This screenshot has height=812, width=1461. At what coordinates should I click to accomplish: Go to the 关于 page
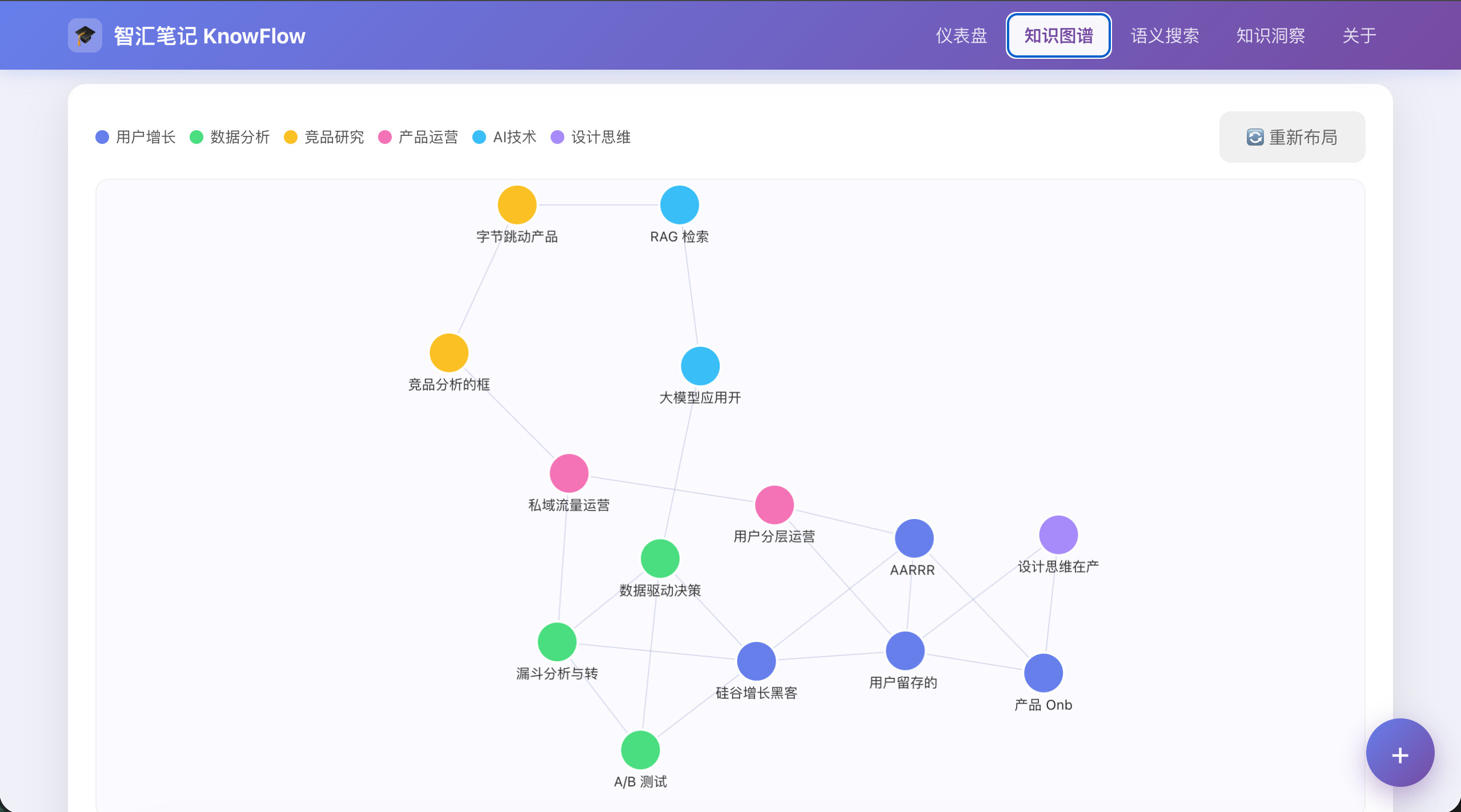tap(1359, 35)
